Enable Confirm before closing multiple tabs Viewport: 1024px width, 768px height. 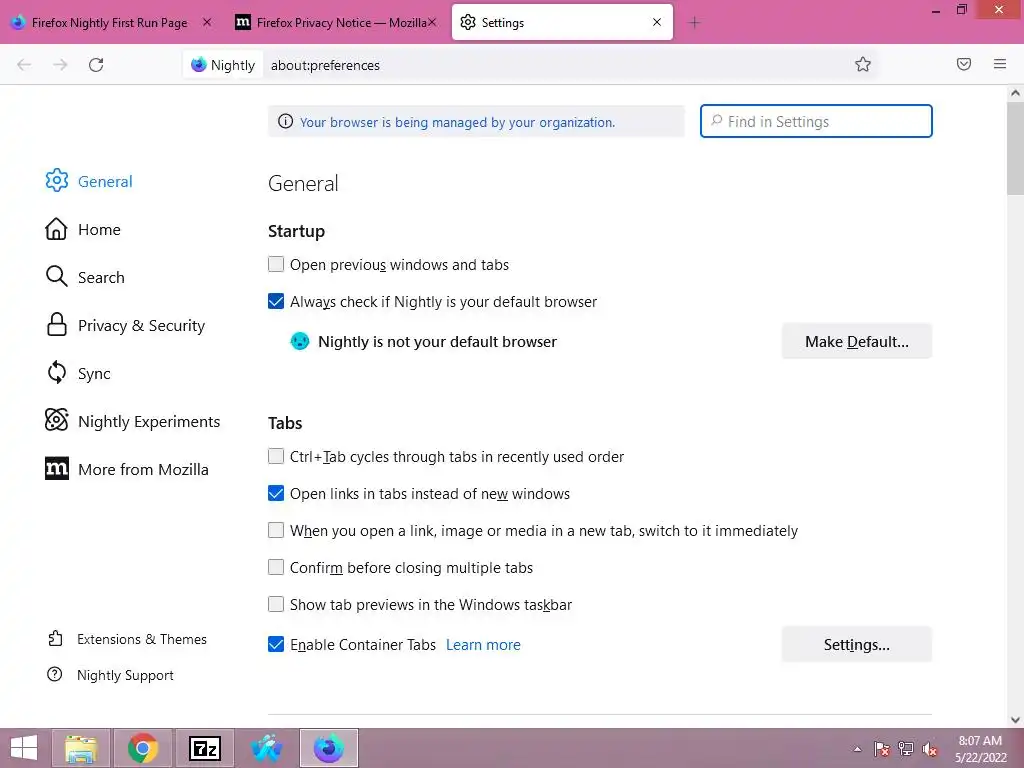[x=276, y=567]
